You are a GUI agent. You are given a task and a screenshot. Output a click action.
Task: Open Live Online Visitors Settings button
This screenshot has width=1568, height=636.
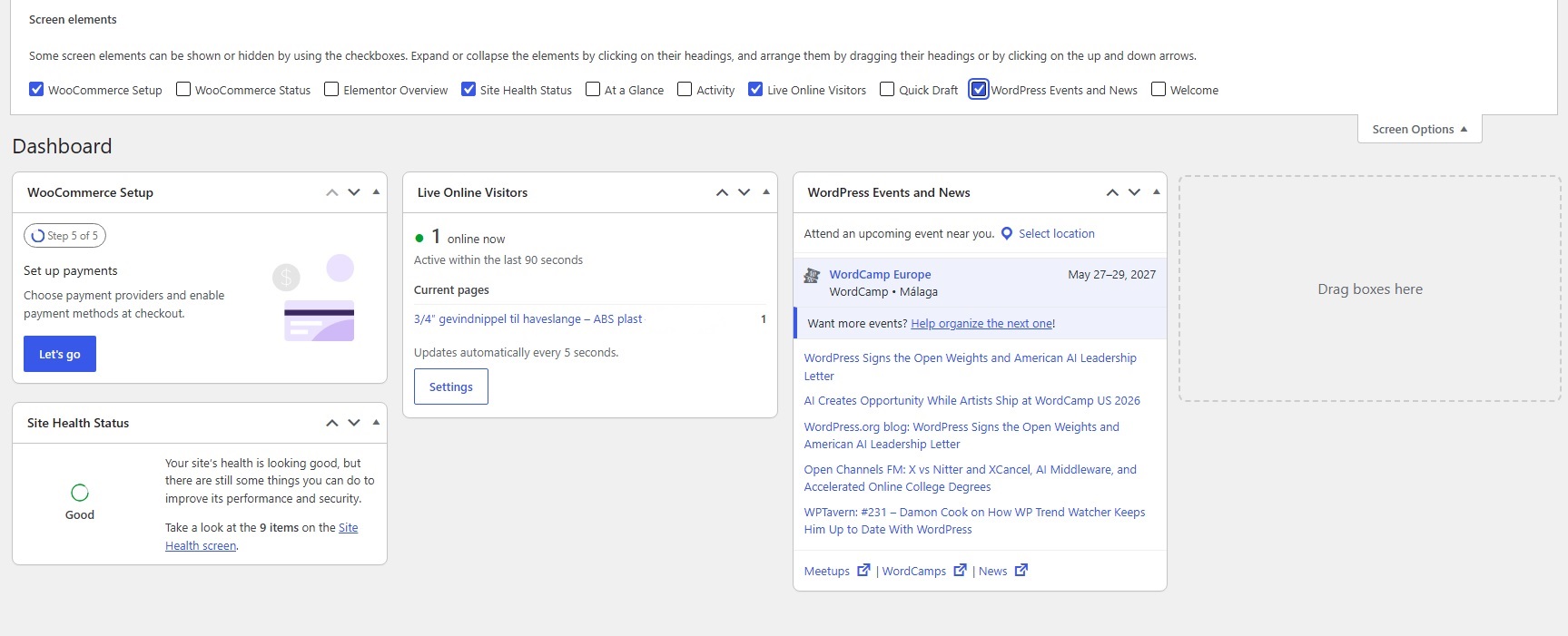pyautogui.click(x=451, y=386)
